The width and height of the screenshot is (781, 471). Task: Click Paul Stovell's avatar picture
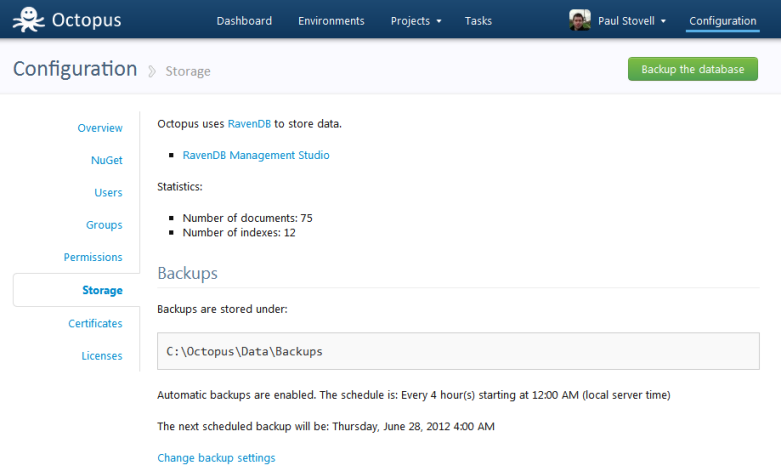pyautogui.click(x=580, y=20)
